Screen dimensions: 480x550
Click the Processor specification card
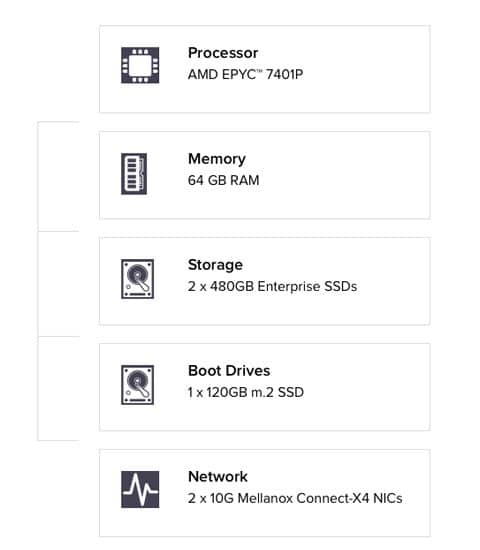click(x=265, y=69)
